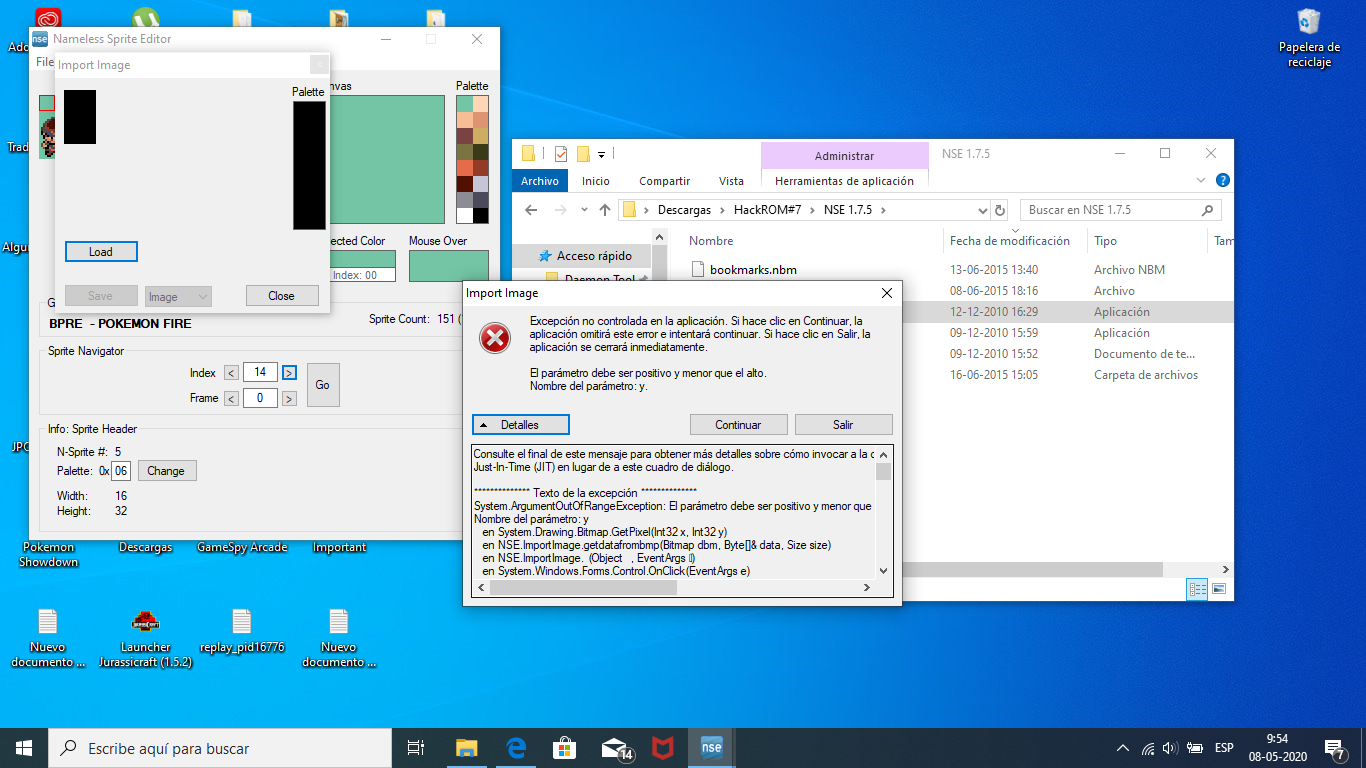This screenshot has height=768, width=1366.
Task: Open McAfee from the taskbar
Action: [x=662, y=747]
